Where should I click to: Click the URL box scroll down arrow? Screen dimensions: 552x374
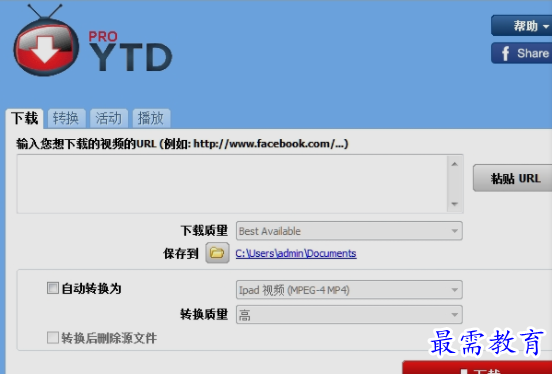click(x=455, y=204)
